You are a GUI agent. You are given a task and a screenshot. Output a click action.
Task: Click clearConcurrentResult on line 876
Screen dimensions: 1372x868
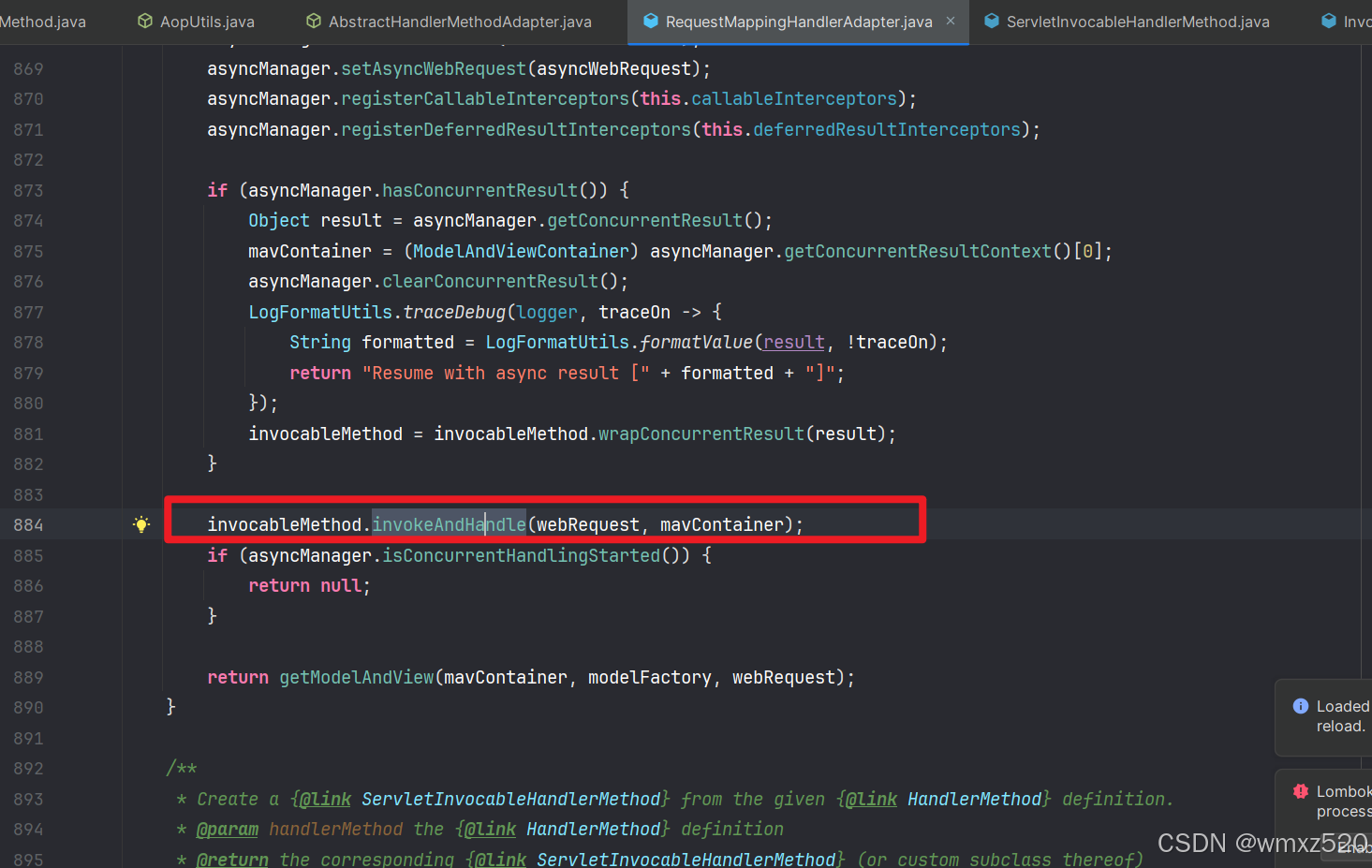click(491, 282)
